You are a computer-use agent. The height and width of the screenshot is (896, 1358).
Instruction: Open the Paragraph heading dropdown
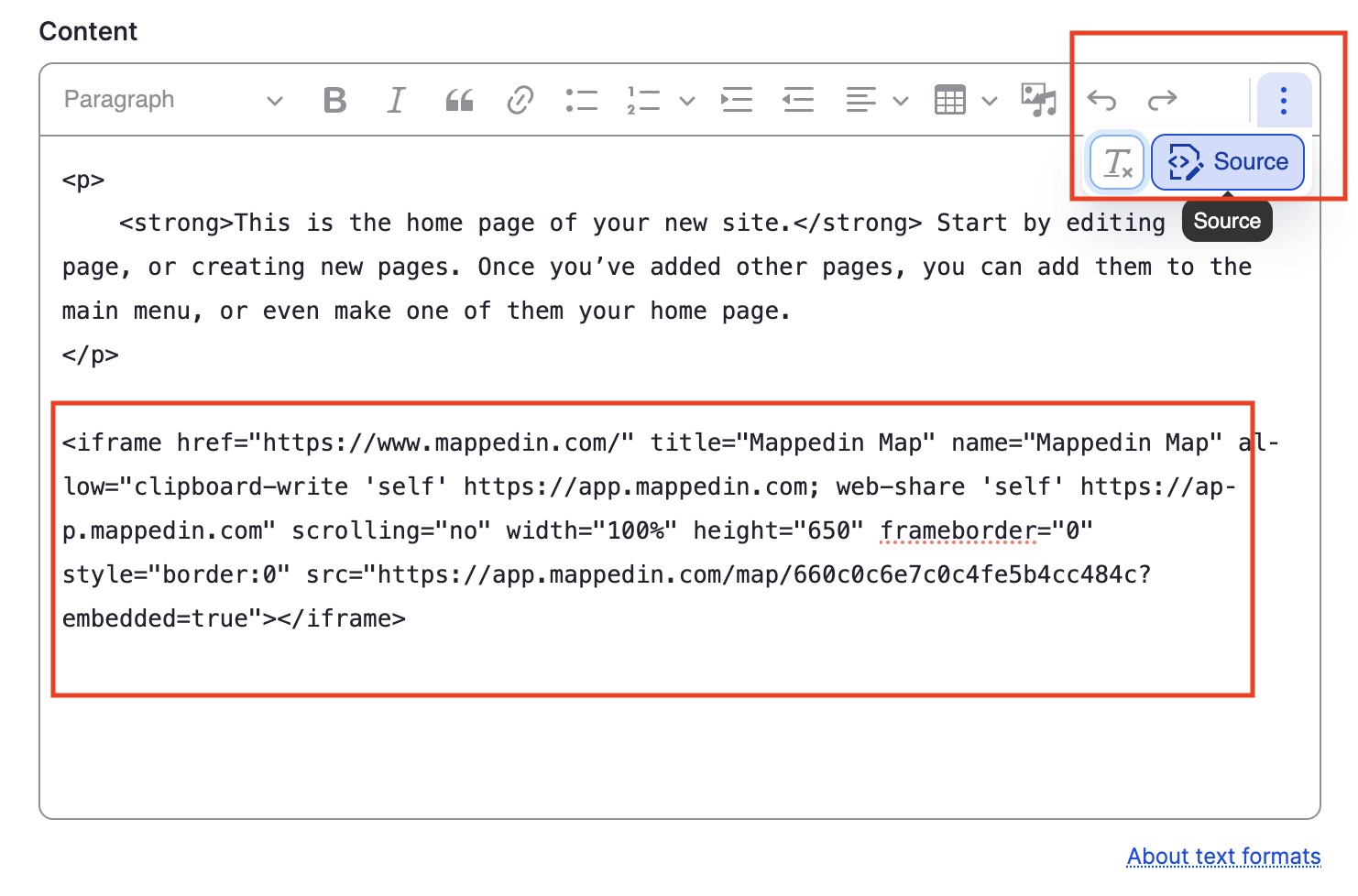172,100
